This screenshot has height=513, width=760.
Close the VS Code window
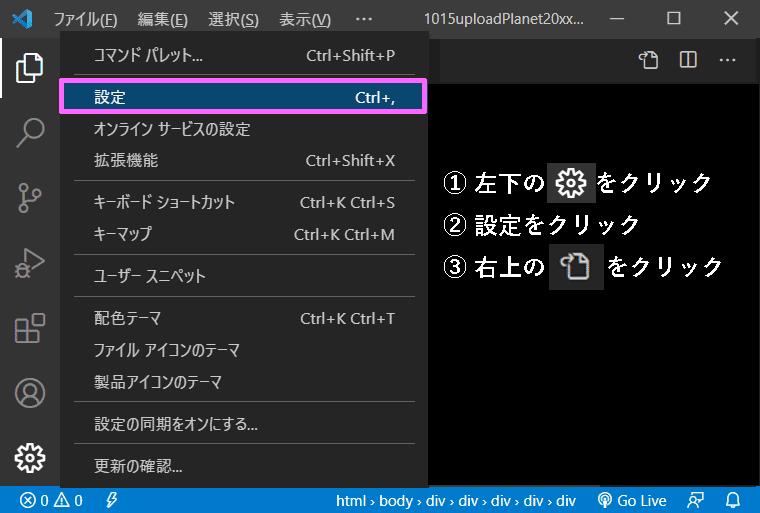(x=731, y=19)
